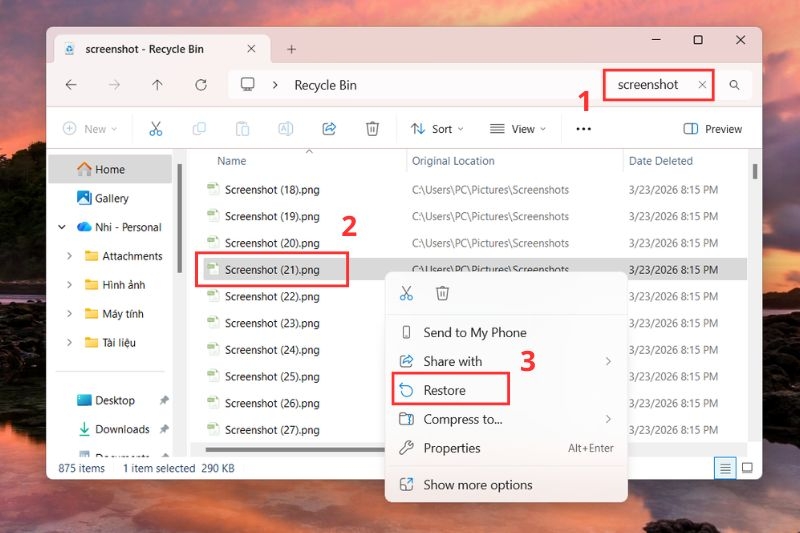Switch to details view icon in status bar

point(725,468)
